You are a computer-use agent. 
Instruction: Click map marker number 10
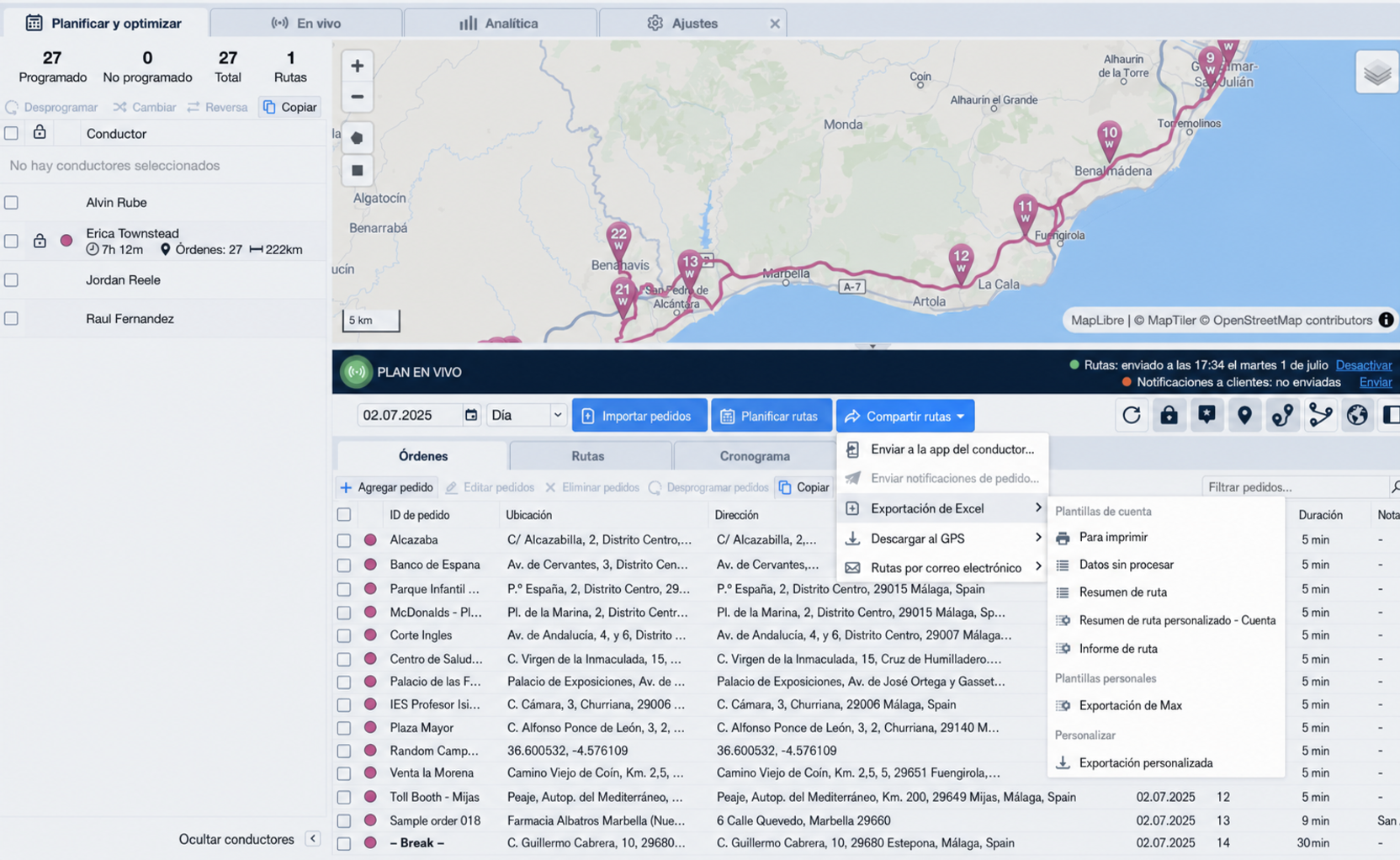pos(1110,140)
